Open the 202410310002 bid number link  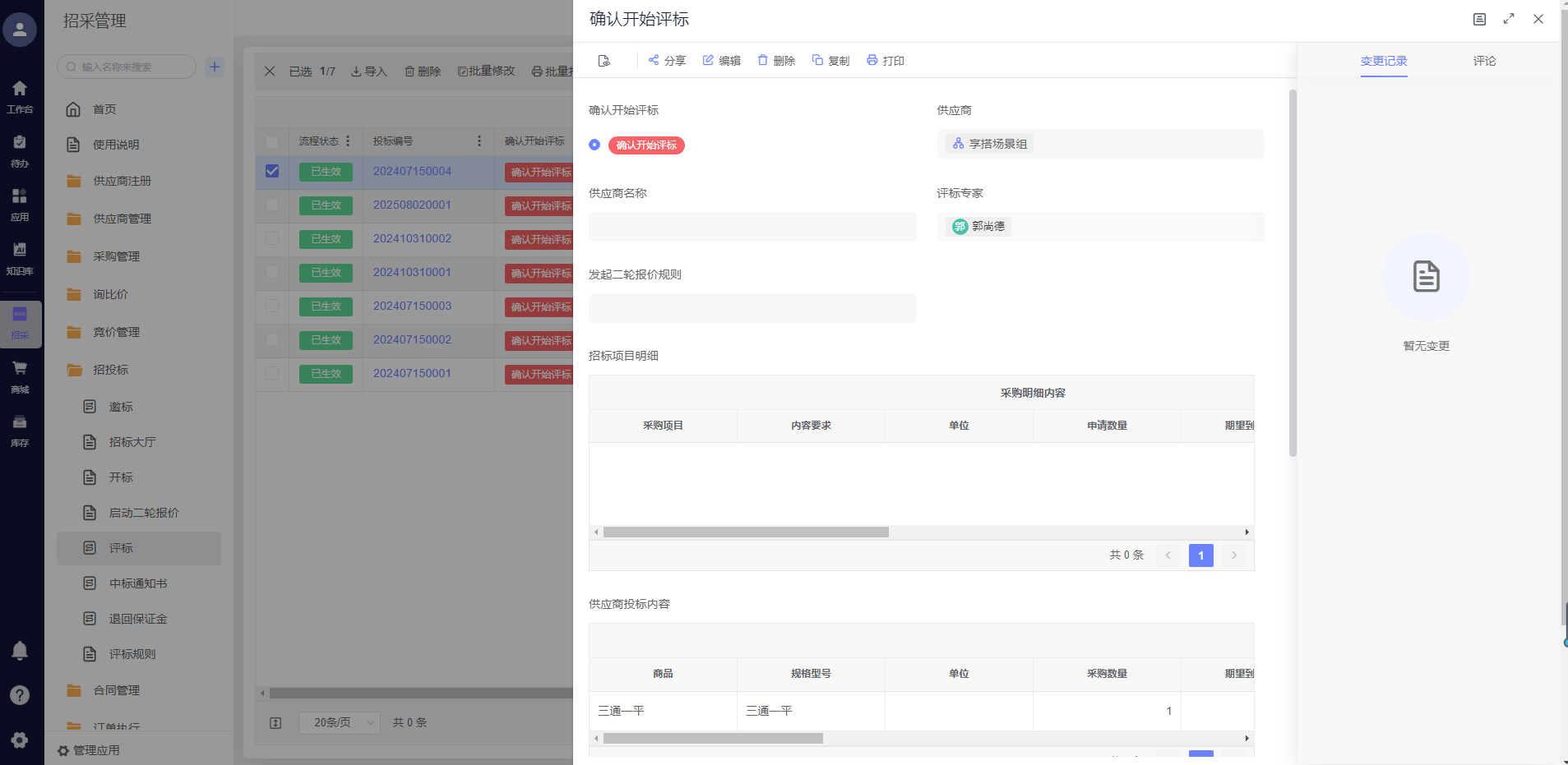click(412, 238)
